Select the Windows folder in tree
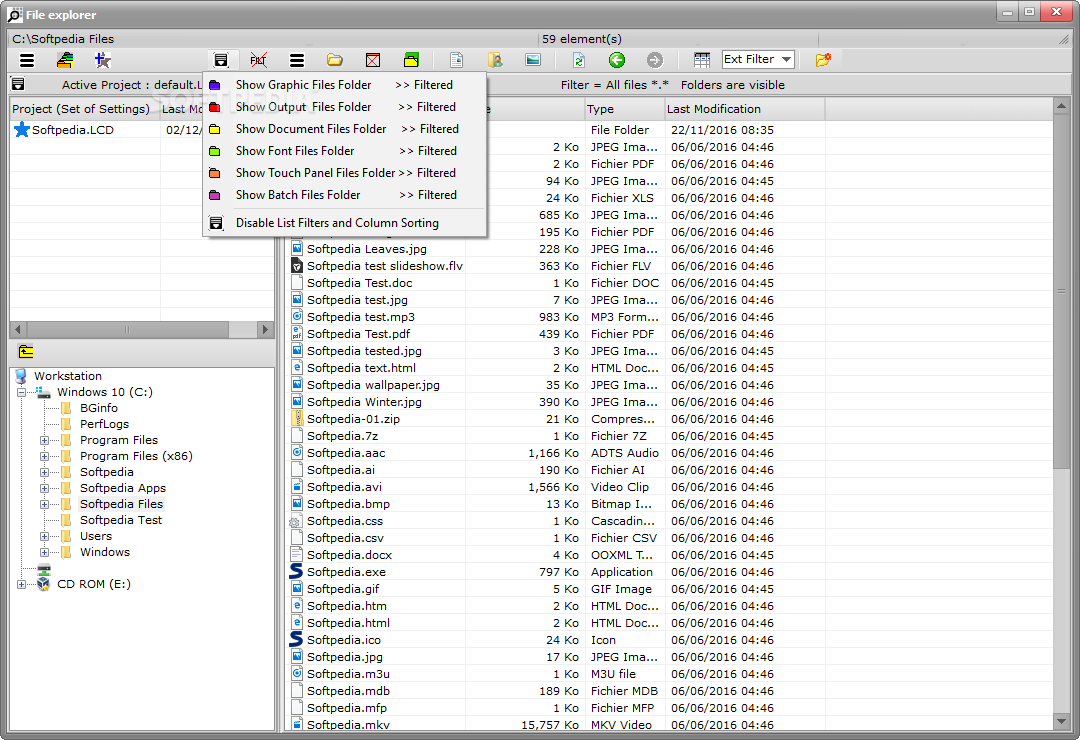The image size is (1080, 740). 105,552
